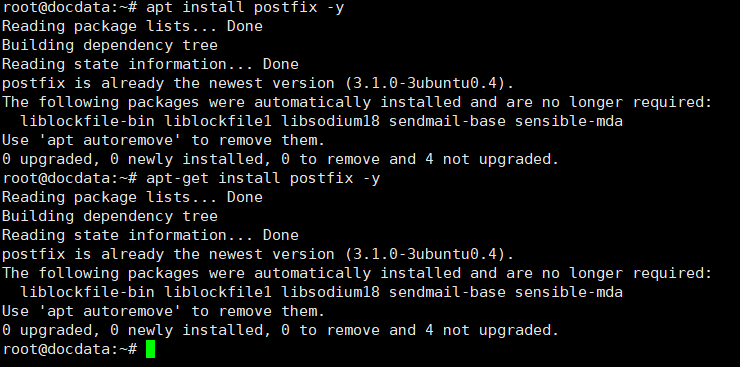Viewport: 740px width, 367px height.
Task: Click the second 'Building dependency tree' line
Action: 110,217
